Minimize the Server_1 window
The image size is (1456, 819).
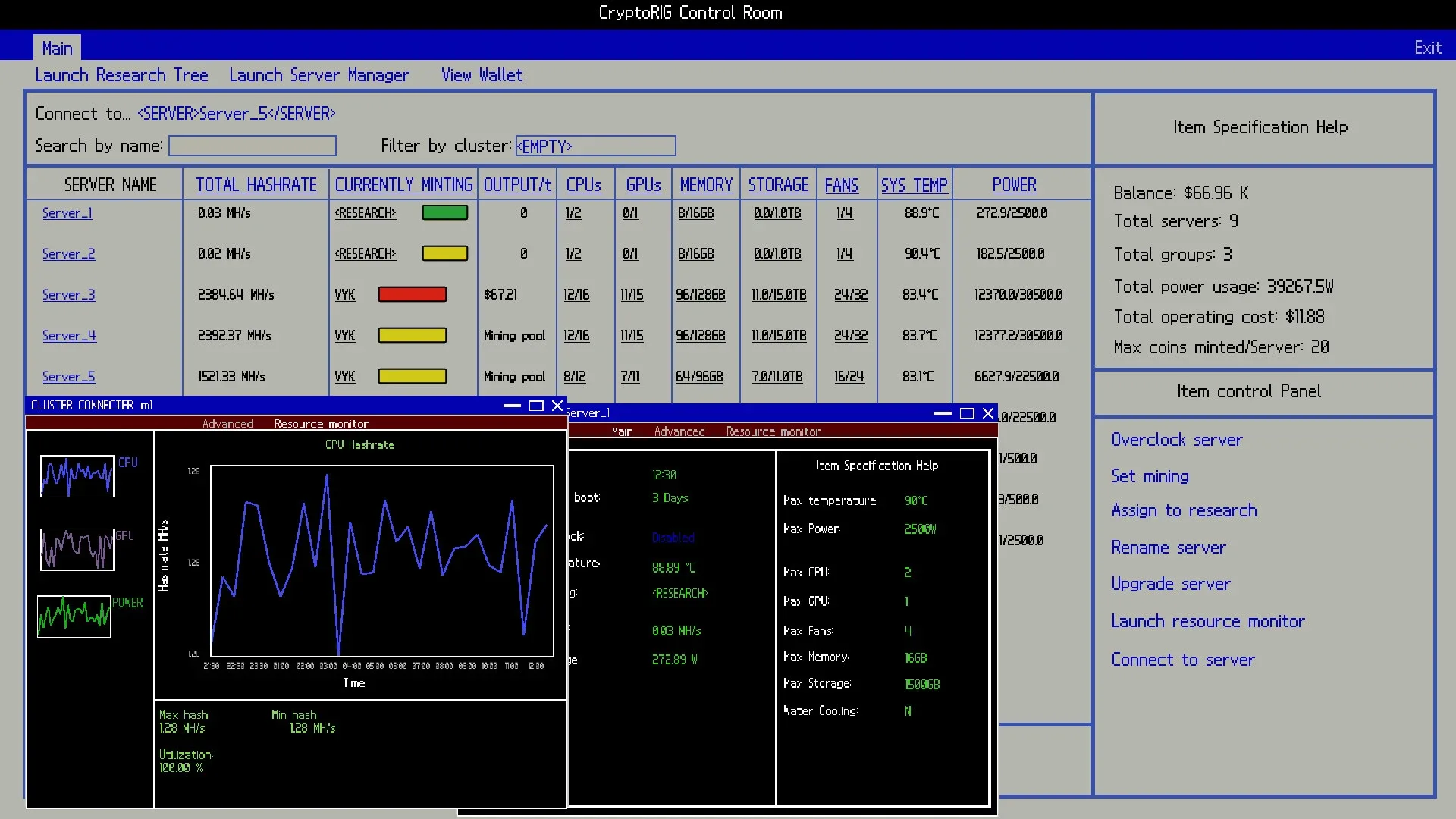[x=943, y=413]
